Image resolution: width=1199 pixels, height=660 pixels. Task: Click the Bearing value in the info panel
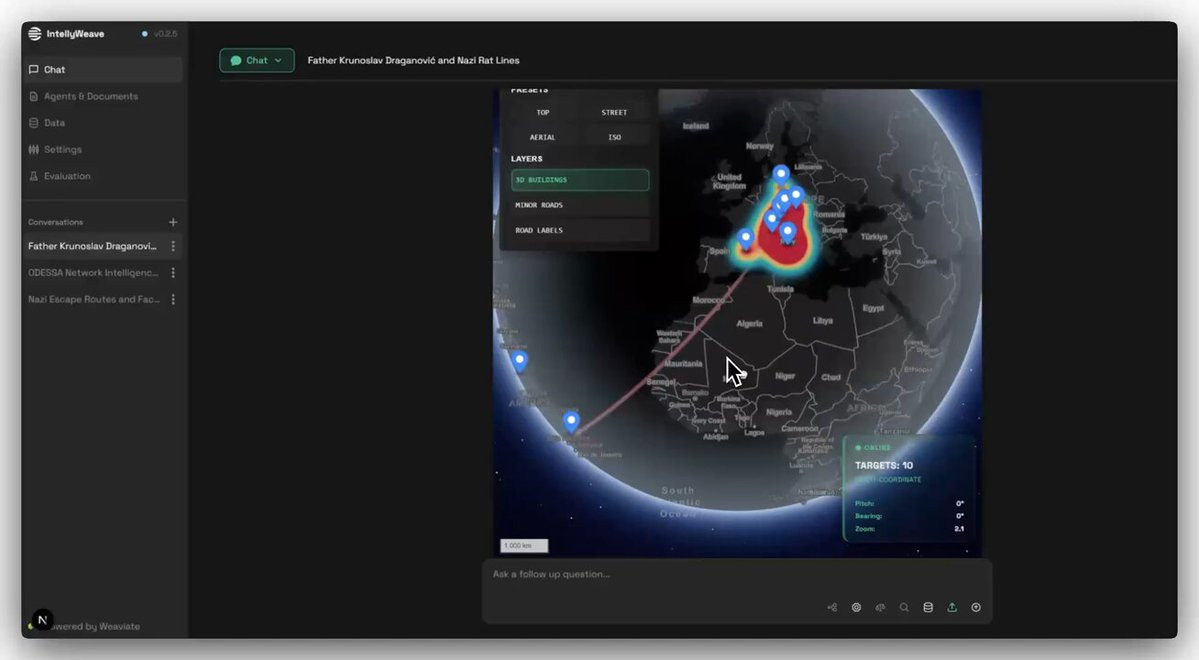click(x=960, y=515)
